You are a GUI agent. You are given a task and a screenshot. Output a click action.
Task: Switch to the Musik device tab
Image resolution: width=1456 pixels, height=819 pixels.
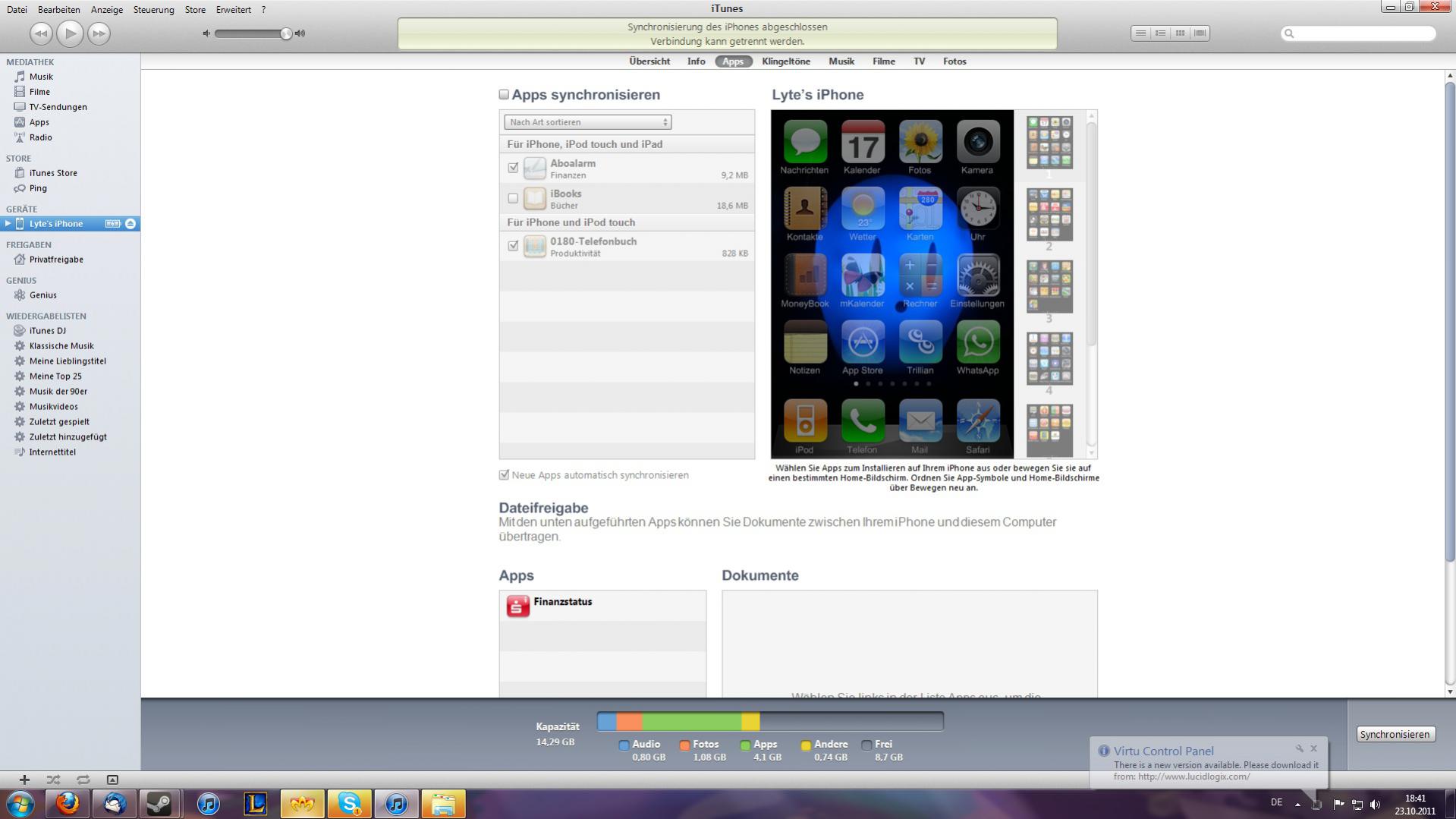point(841,61)
